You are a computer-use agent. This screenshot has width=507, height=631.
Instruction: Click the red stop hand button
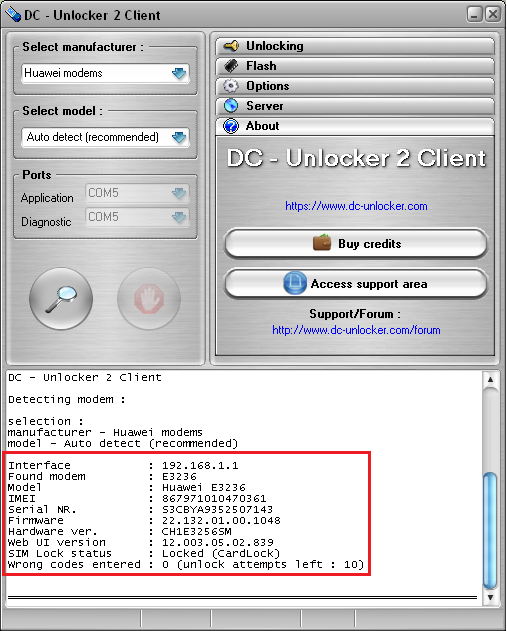[x=149, y=299]
